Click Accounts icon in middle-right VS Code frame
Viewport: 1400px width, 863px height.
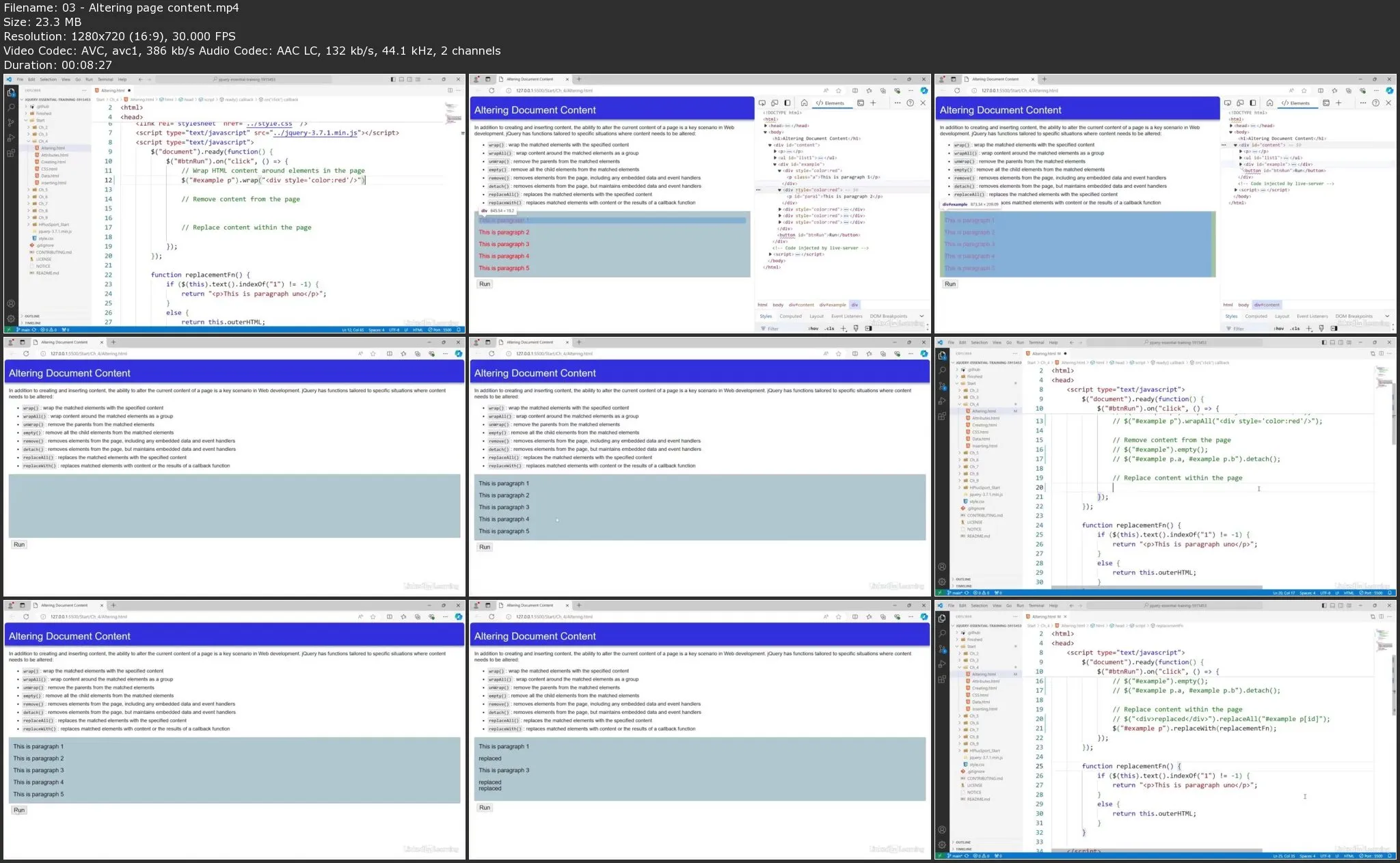[x=942, y=566]
